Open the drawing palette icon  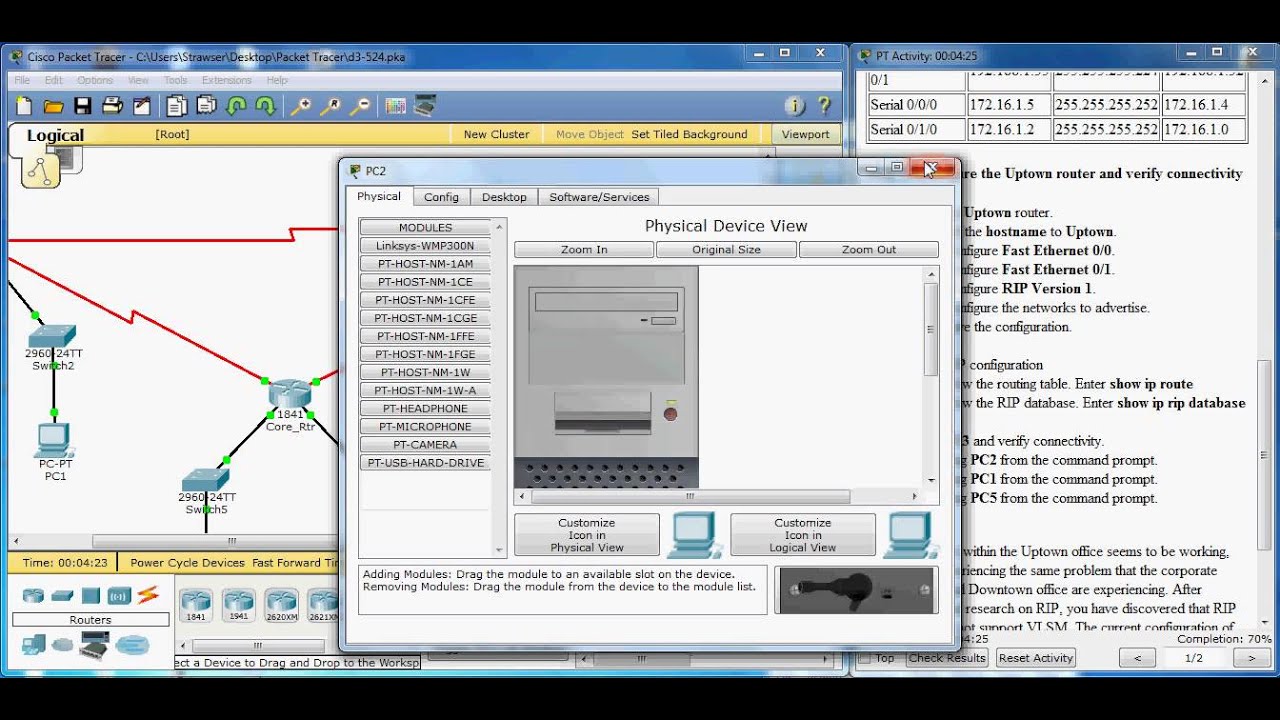pyautogui.click(x=395, y=106)
